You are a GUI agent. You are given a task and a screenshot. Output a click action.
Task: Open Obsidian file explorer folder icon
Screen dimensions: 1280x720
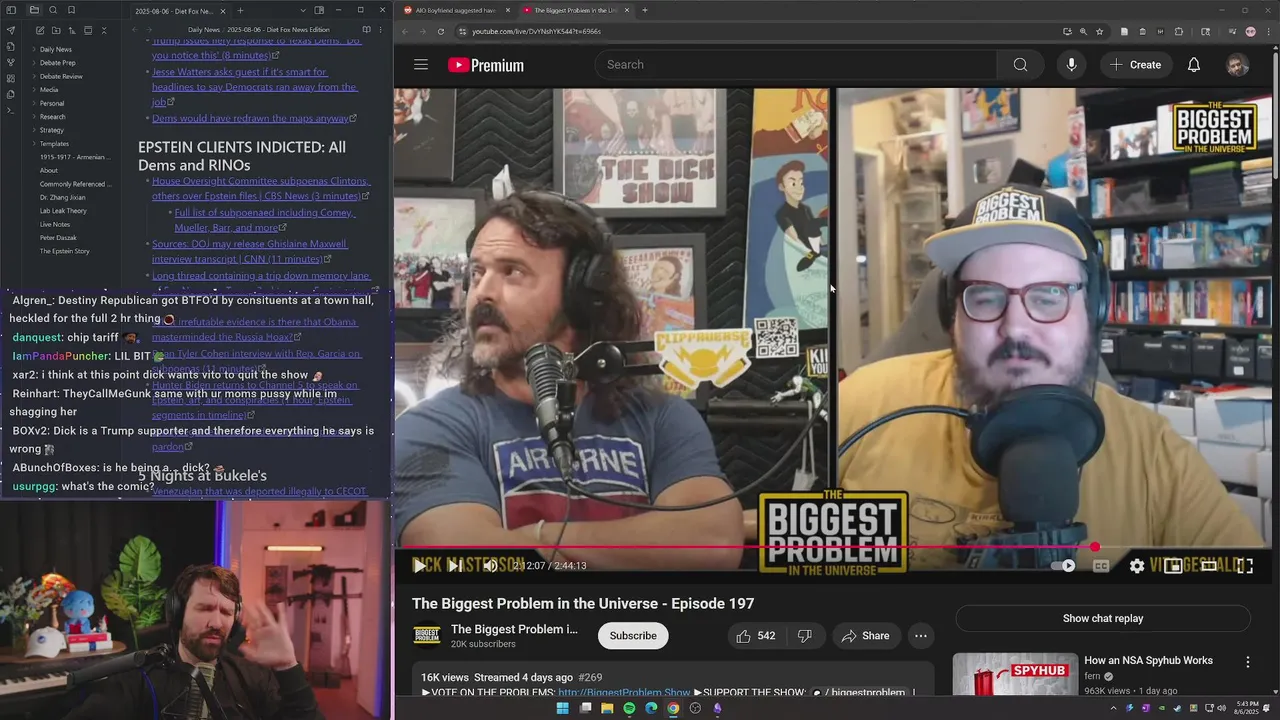tap(34, 10)
